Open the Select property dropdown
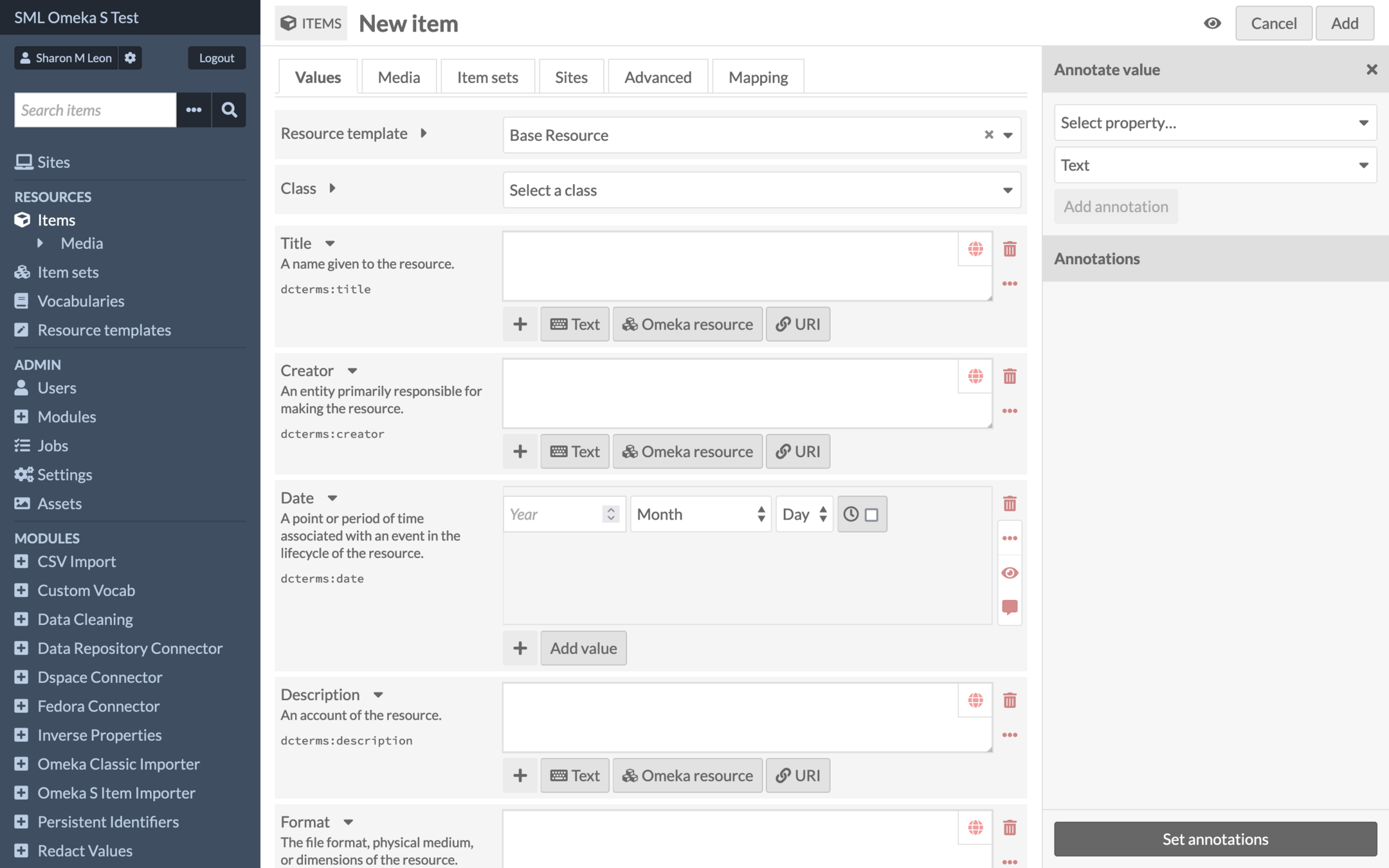Viewport: 1389px width, 868px height. tap(1214, 123)
